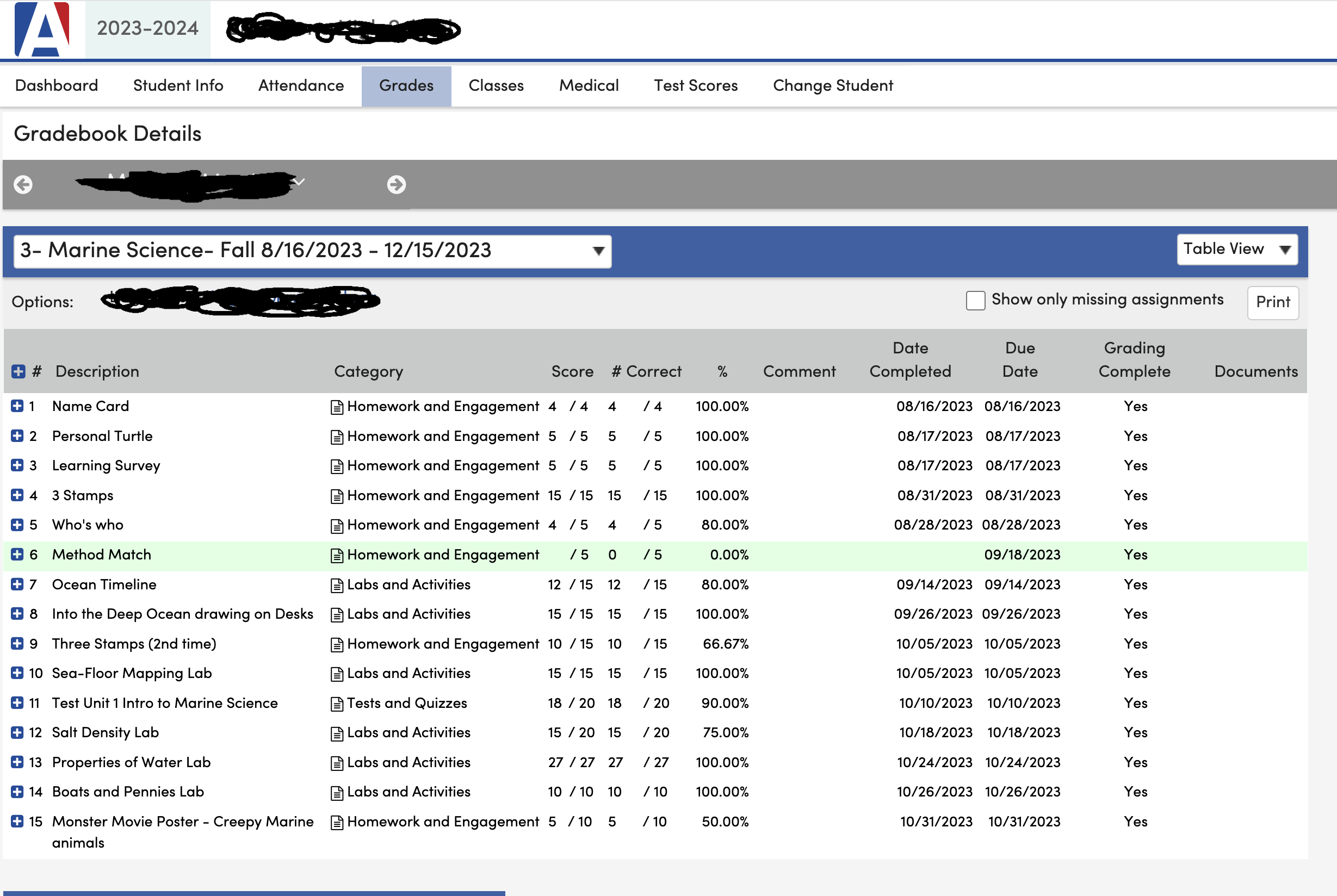Screen dimensions: 1337x896
Task: Click the document icon for Method Match row
Action: [x=337, y=556]
